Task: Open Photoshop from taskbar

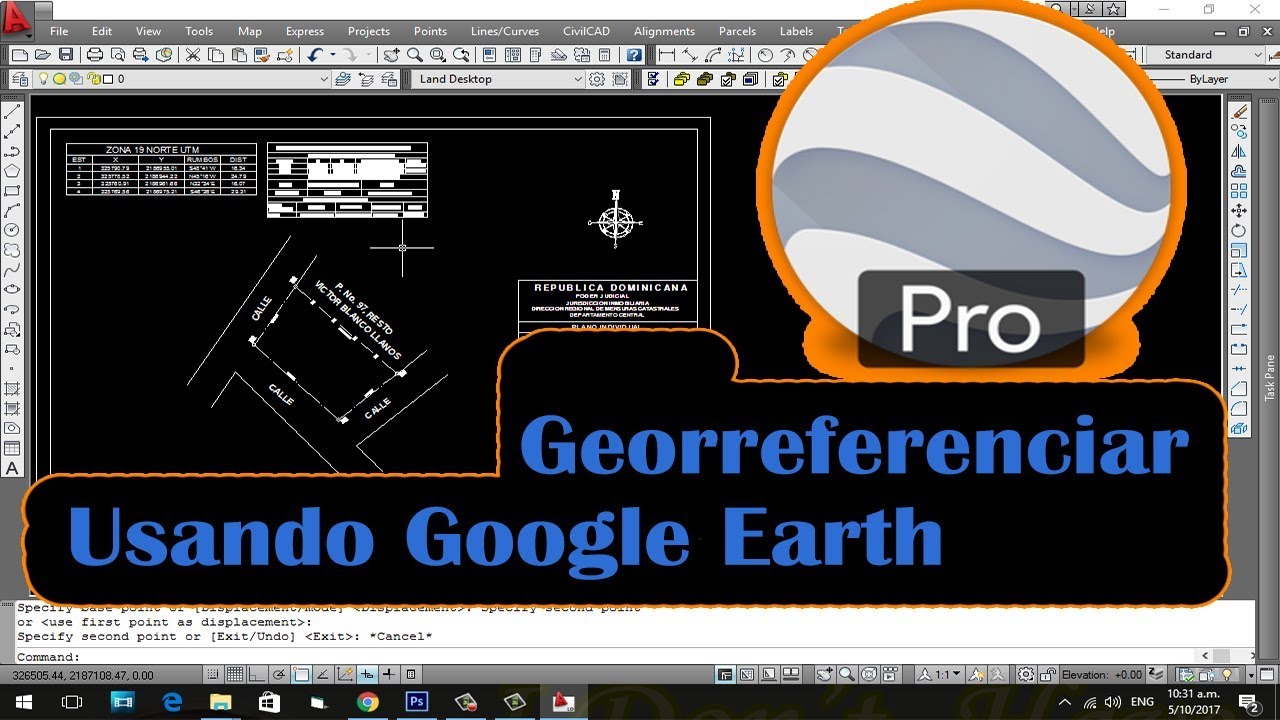Action: click(416, 702)
